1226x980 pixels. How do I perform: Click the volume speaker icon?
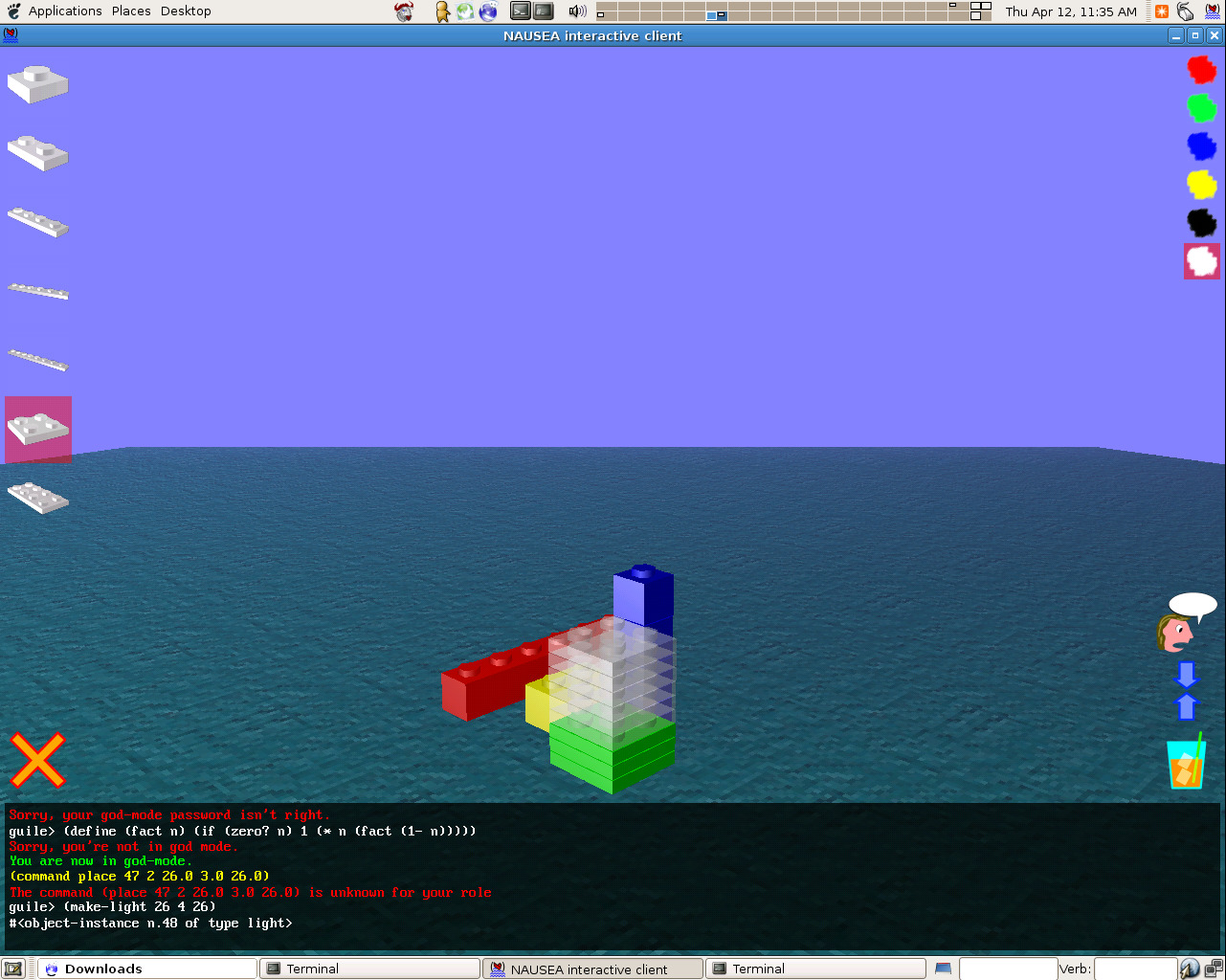[x=577, y=11]
